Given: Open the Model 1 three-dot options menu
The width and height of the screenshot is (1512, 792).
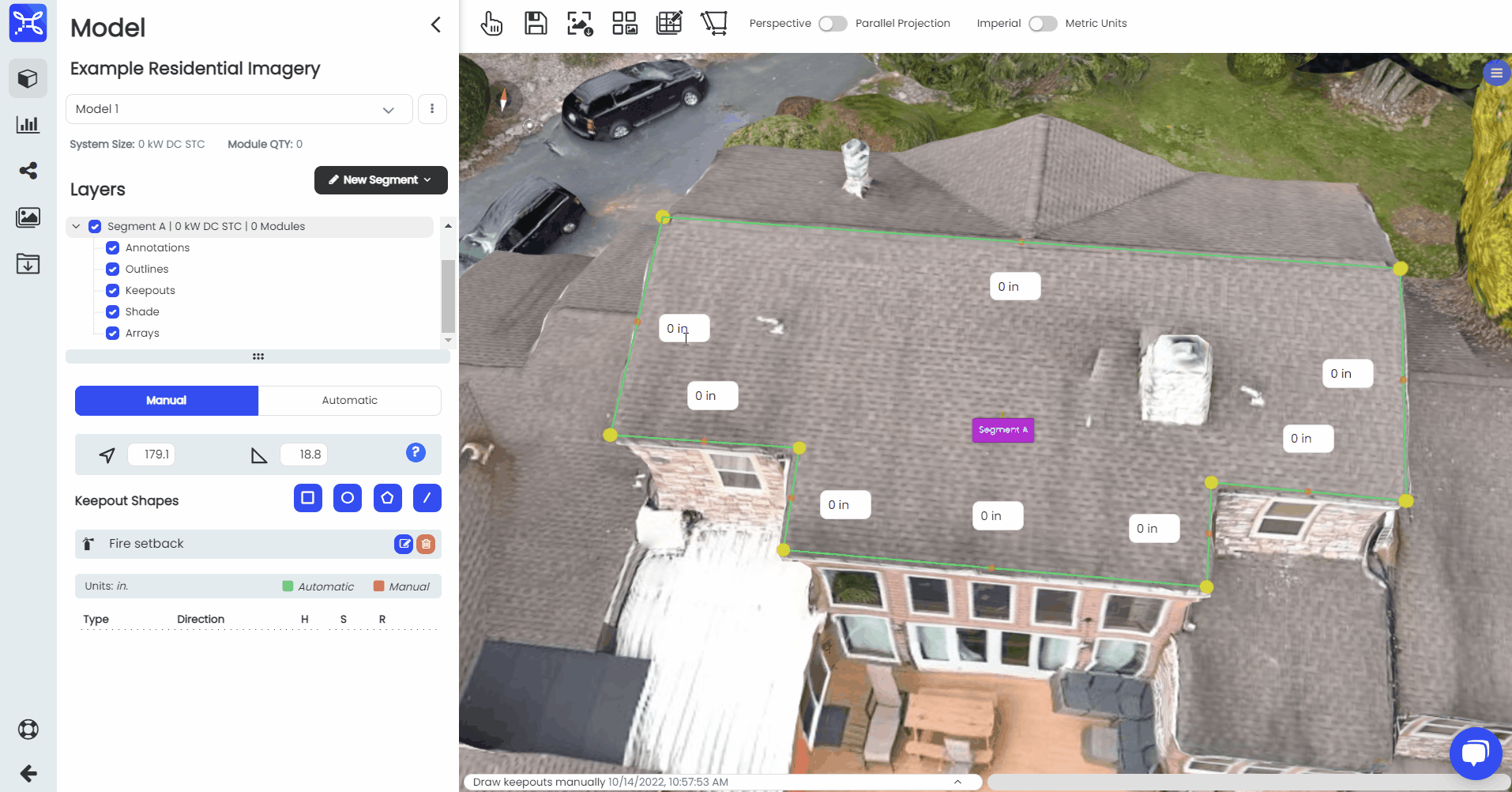Looking at the screenshot, I should point(432,109).
